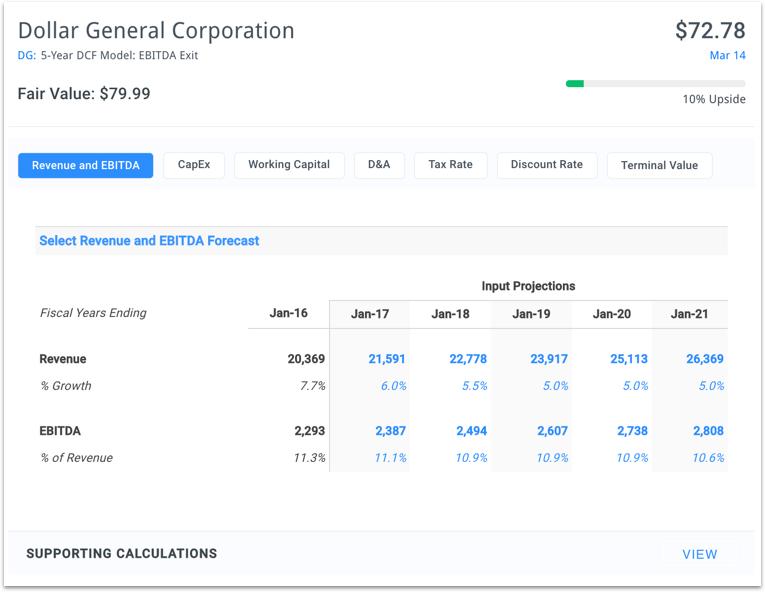Click the upside progress bar
Viewport: 765px width, 592px height.
pos(655,83)
